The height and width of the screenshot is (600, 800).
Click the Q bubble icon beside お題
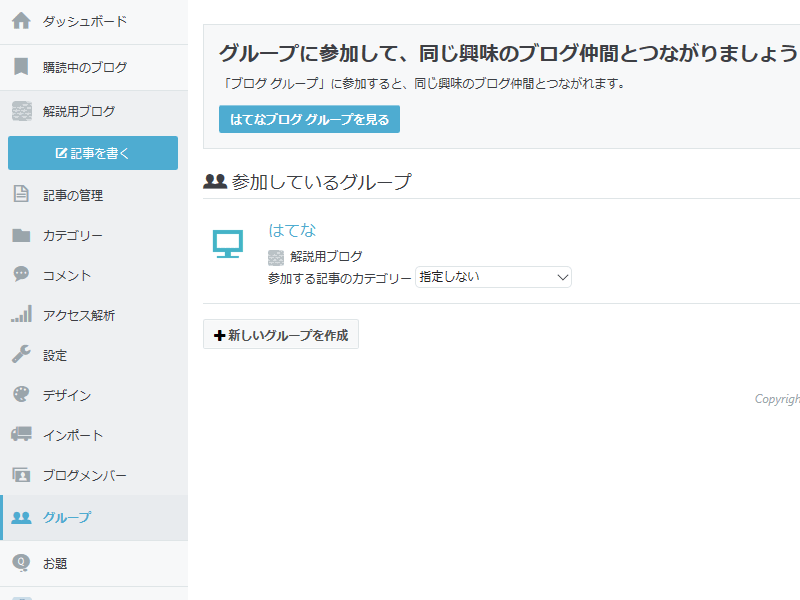(x=21, y=563)
